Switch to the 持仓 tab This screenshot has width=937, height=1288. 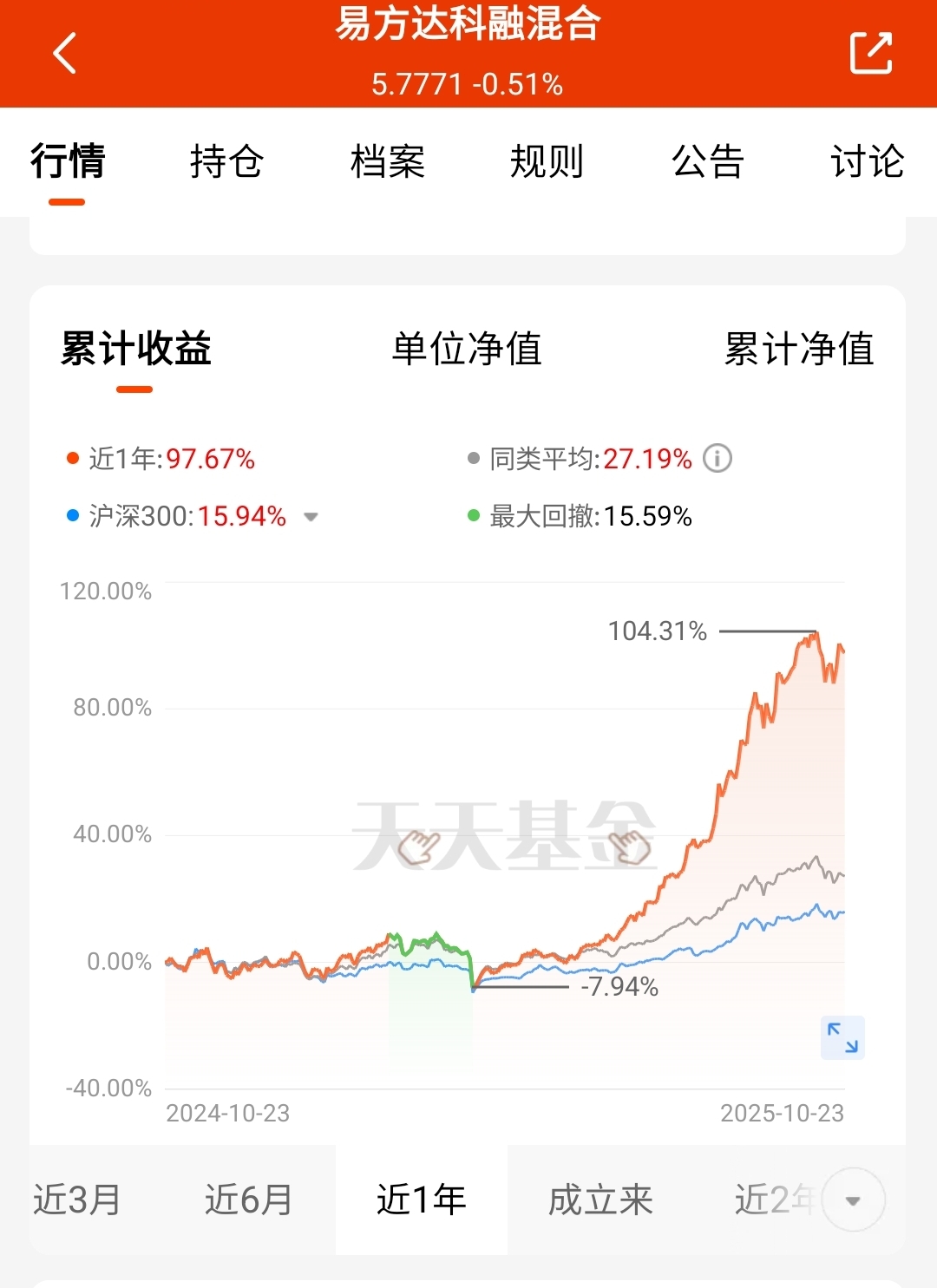coord(226,162)
